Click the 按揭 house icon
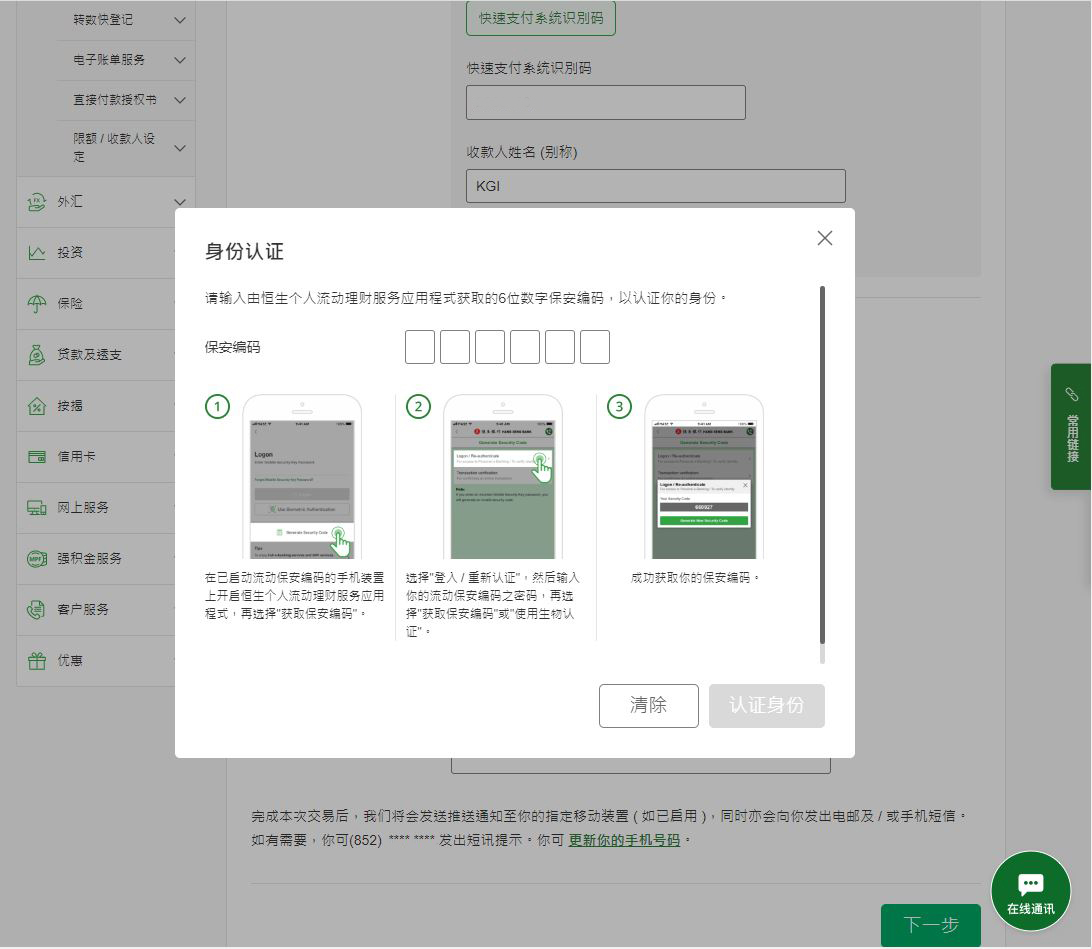Image resolution: width=1092 pixels, height=949 pixels. pos(37,406)
